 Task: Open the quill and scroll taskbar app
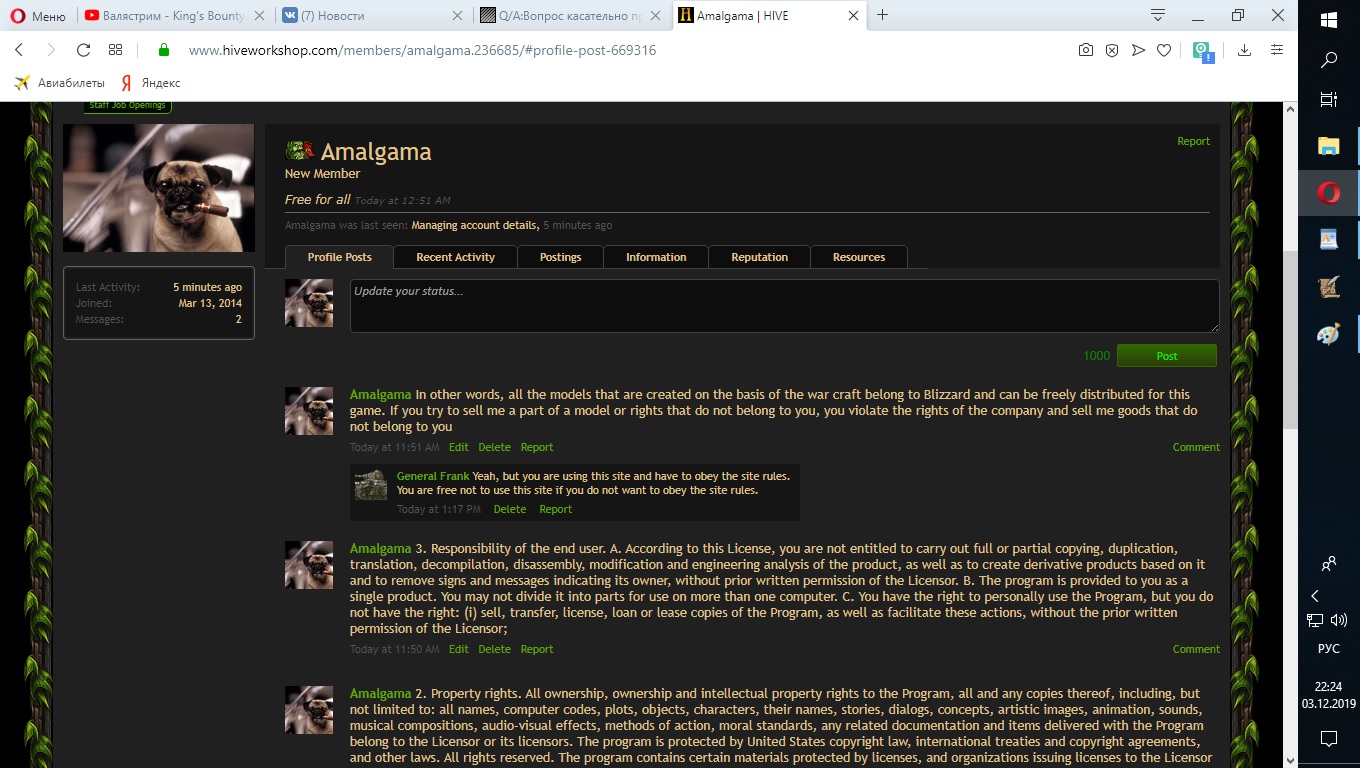tap(1329, 287)
